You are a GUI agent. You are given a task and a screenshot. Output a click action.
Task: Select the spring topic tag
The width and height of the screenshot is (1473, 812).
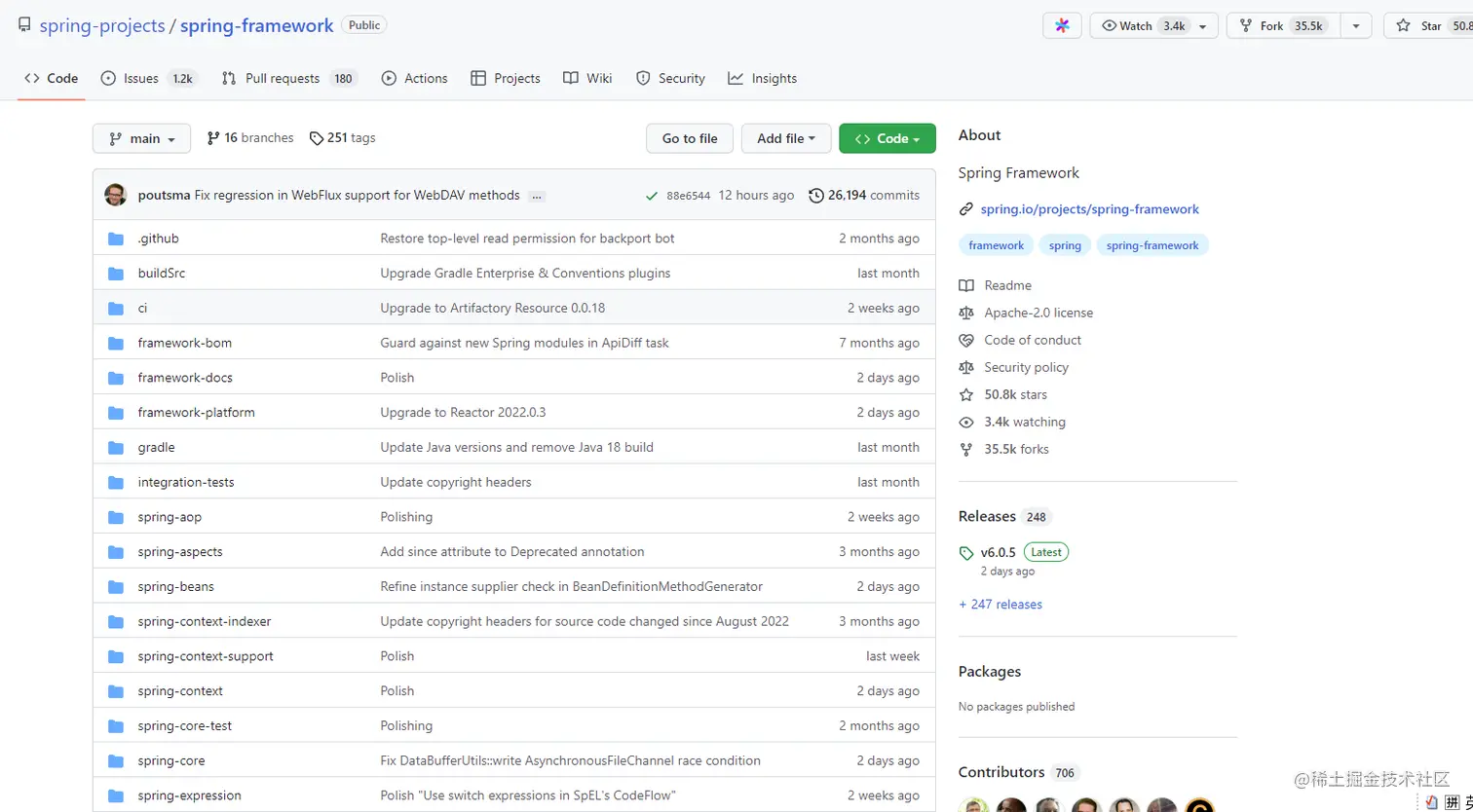tap(1065, 245)
